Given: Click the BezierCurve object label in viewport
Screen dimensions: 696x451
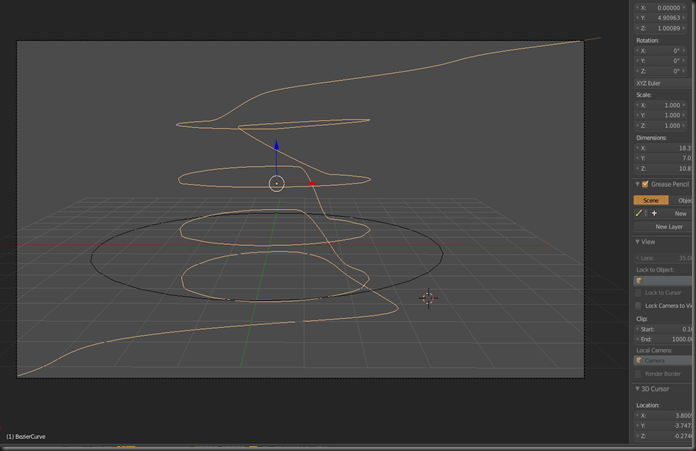Looking at the screenshot, I should [x=26, y=437].
